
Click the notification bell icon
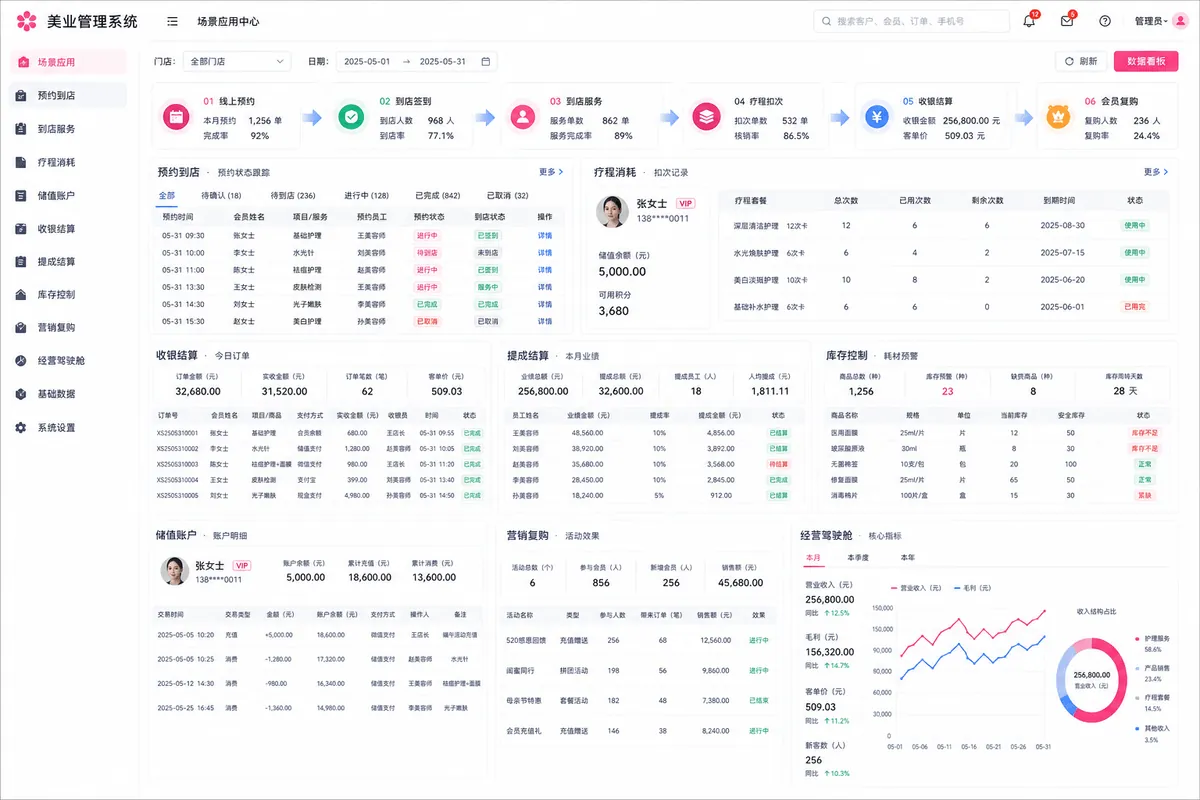pyautogui.click(x=1029, y=21)
